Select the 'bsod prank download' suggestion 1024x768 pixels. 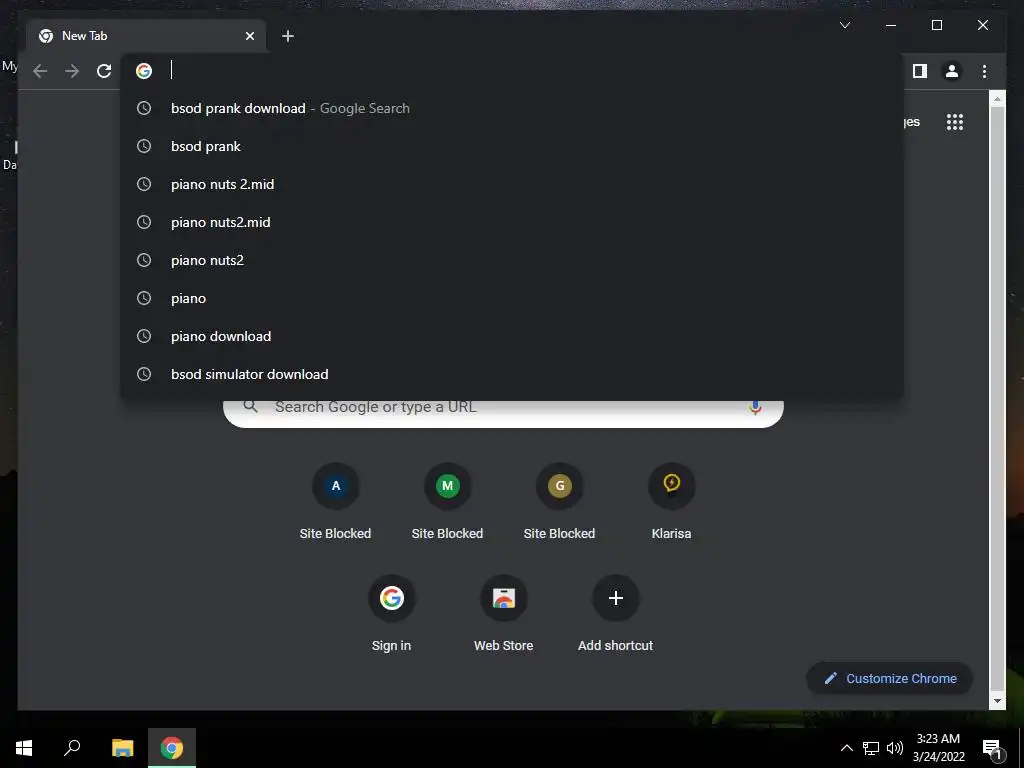[513, 108]
